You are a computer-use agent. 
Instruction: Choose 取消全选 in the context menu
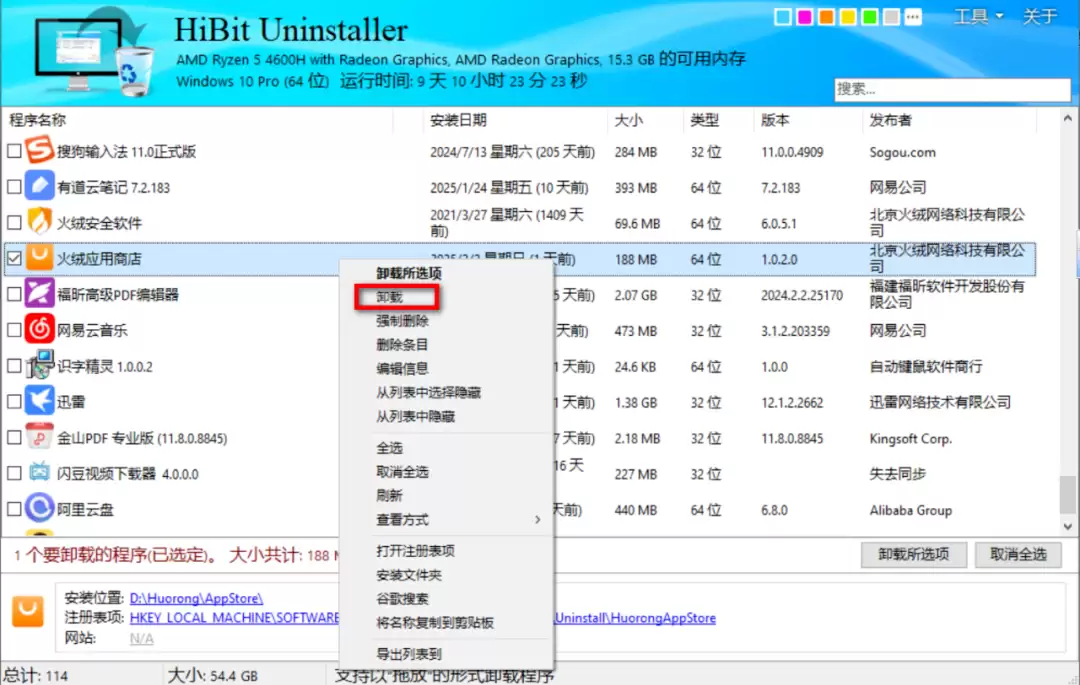point(402,472)
